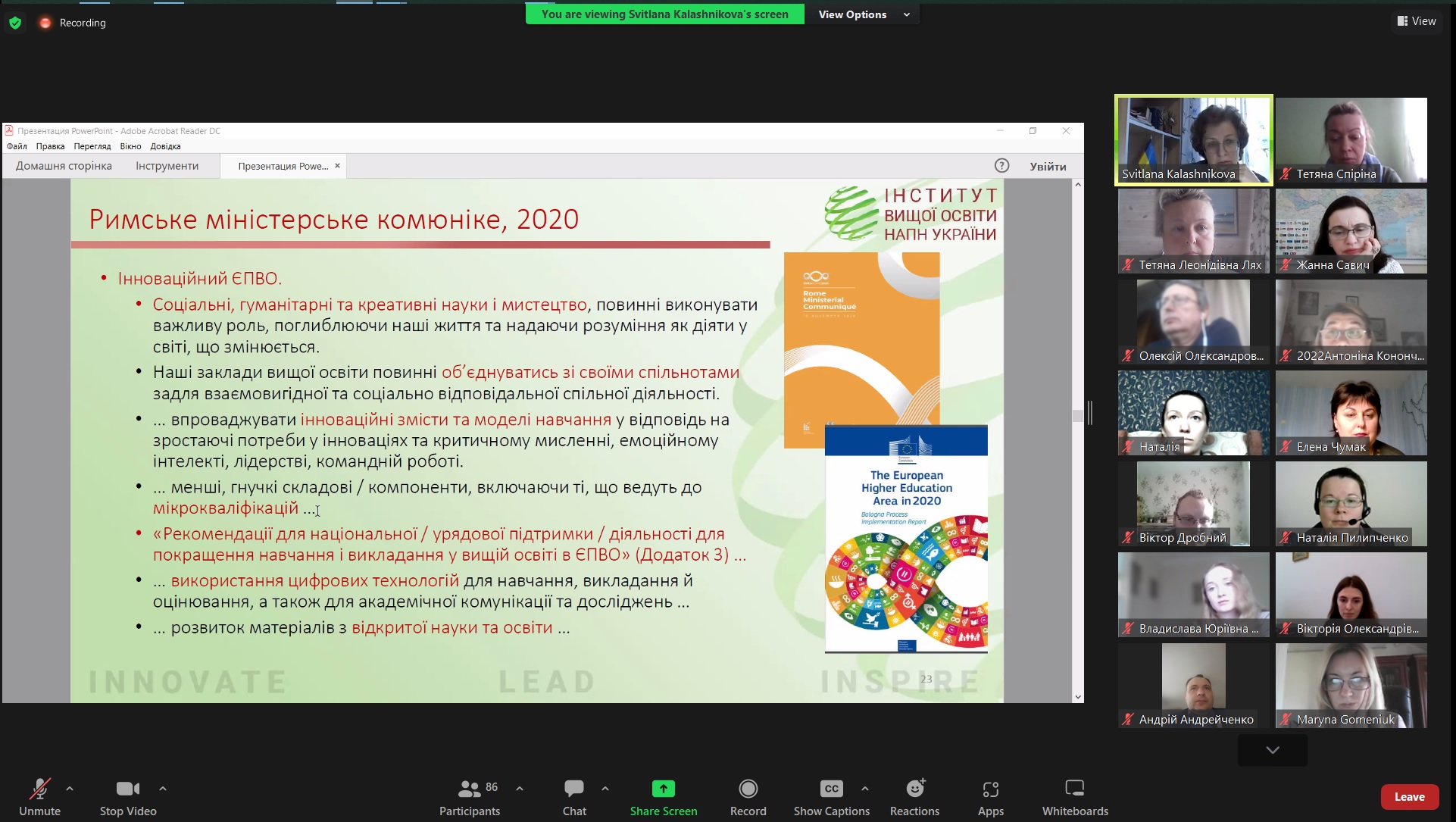Viewport: 1456px width, 822px height.
Task: Click the green encryption shield icon
Action: point(15,23)
